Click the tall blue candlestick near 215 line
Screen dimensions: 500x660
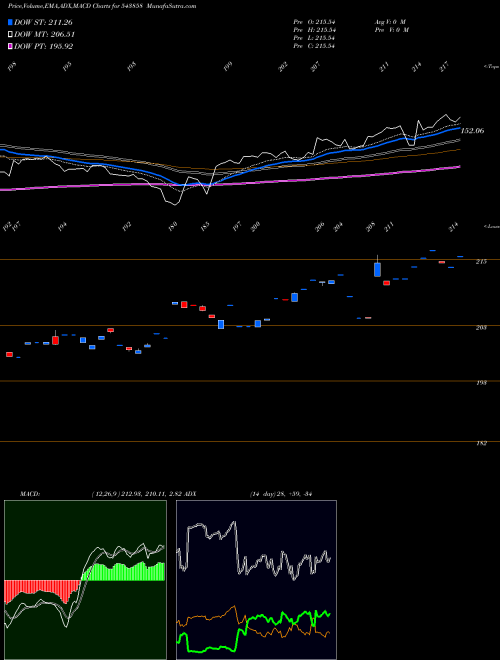[x=378, y=269]
